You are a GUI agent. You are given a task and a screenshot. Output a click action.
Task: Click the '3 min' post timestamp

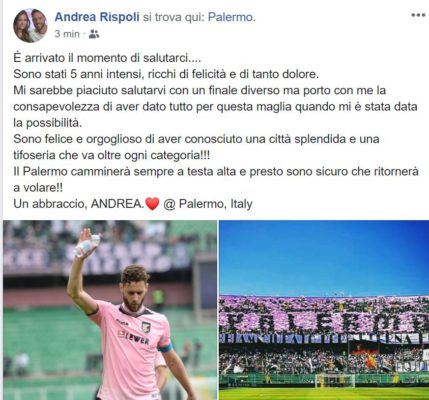click(x=67, y=34)
